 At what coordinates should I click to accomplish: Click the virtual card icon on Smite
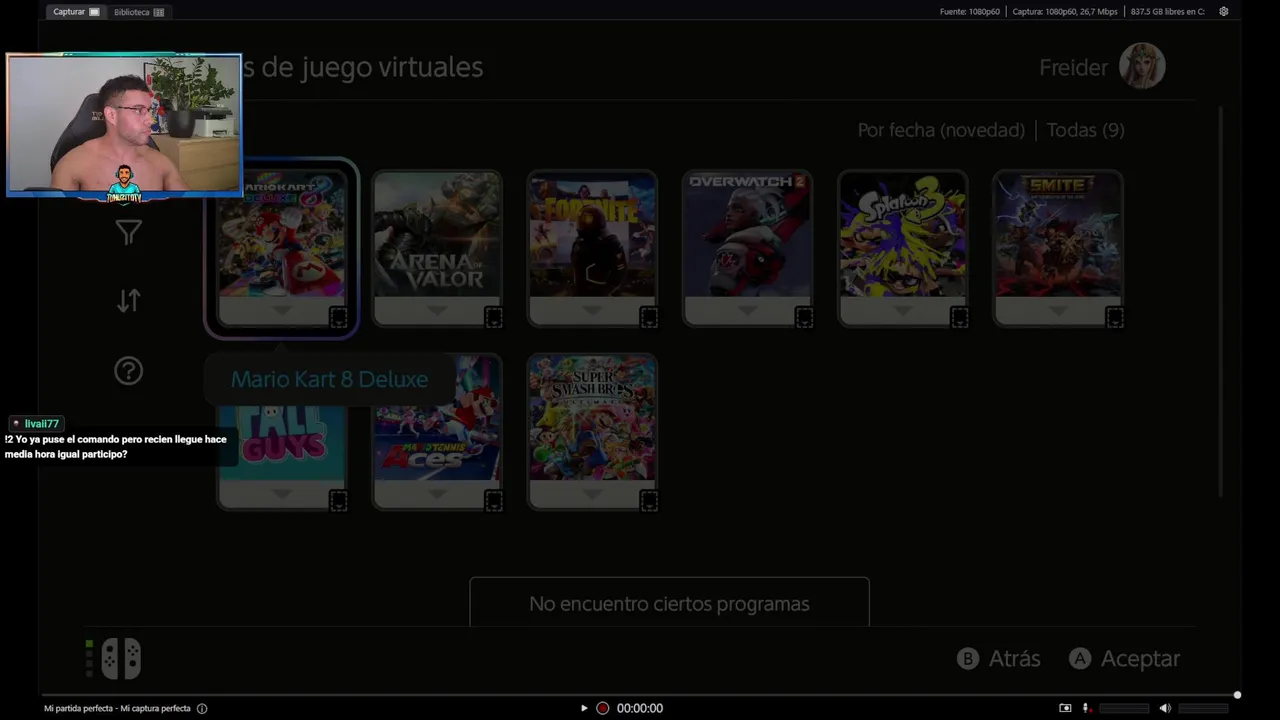coord(1114,318)
